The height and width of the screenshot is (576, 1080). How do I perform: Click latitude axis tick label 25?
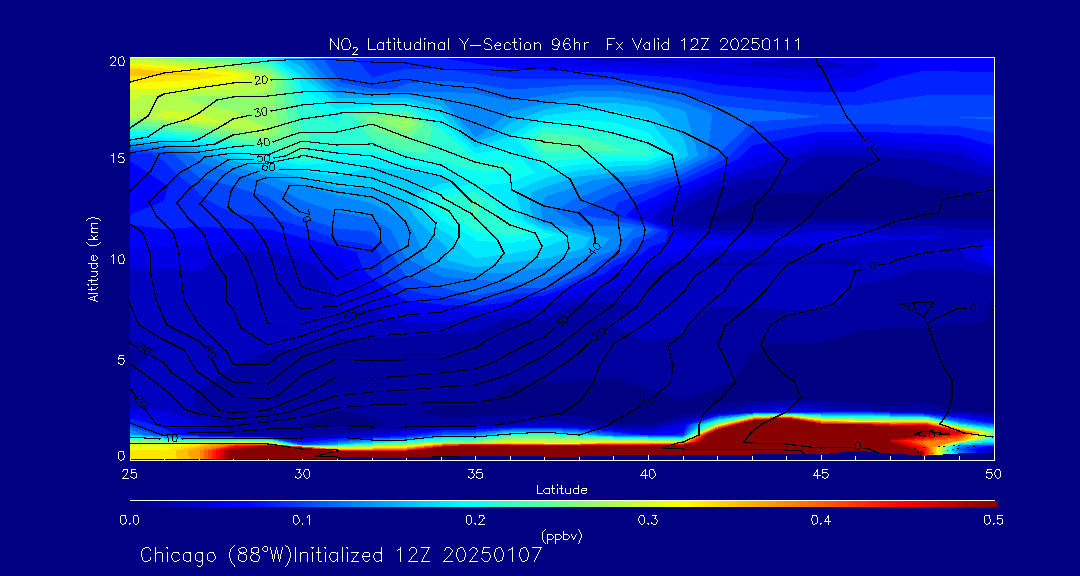tap(130, 474)
